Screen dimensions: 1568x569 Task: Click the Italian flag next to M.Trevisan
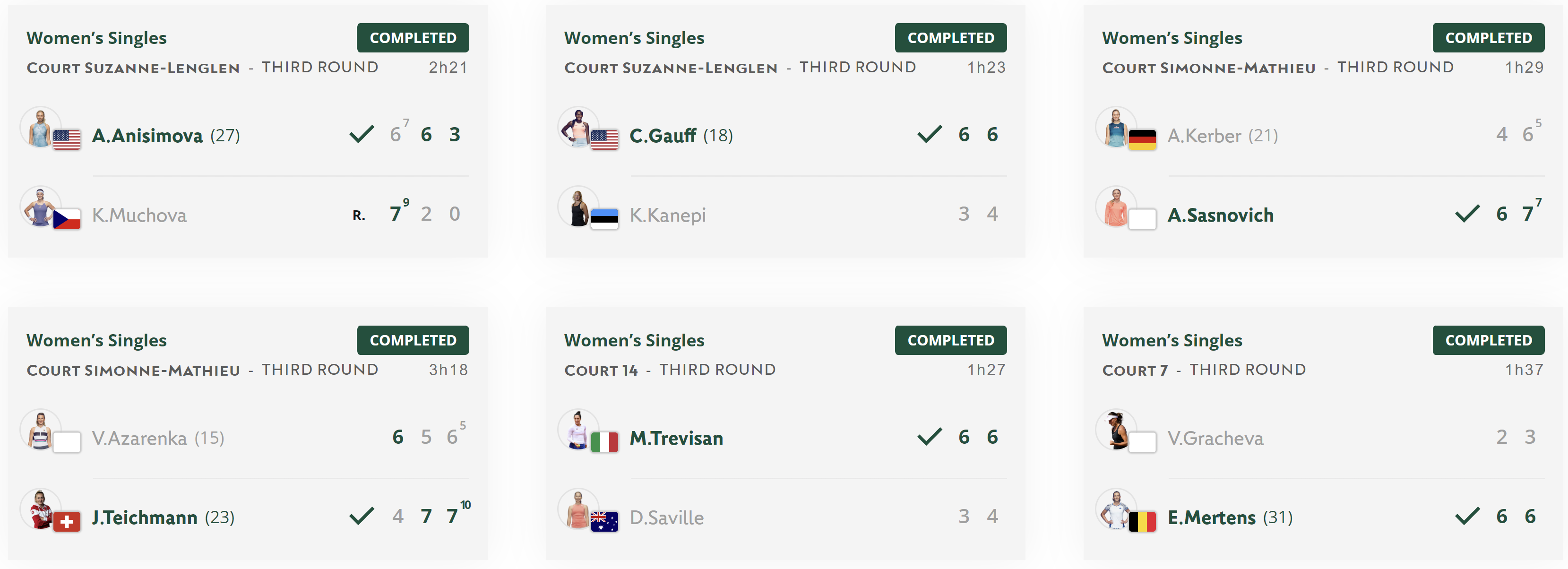coord(604,442)
